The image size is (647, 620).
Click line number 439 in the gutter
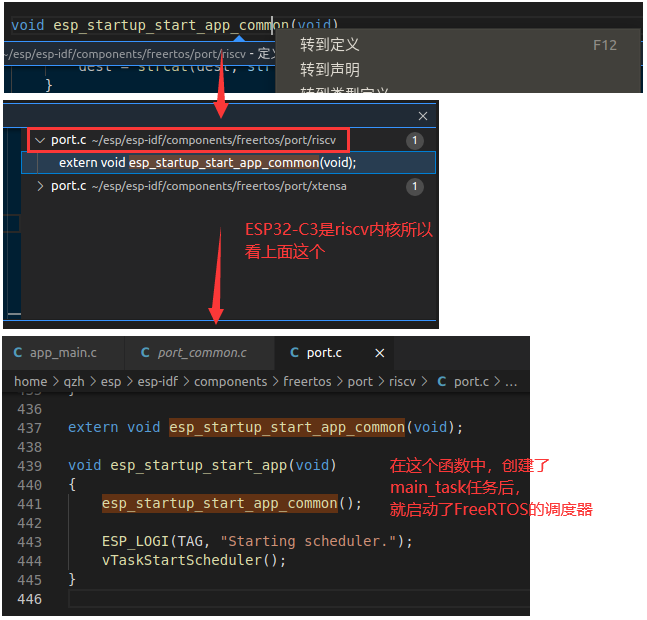29,466
